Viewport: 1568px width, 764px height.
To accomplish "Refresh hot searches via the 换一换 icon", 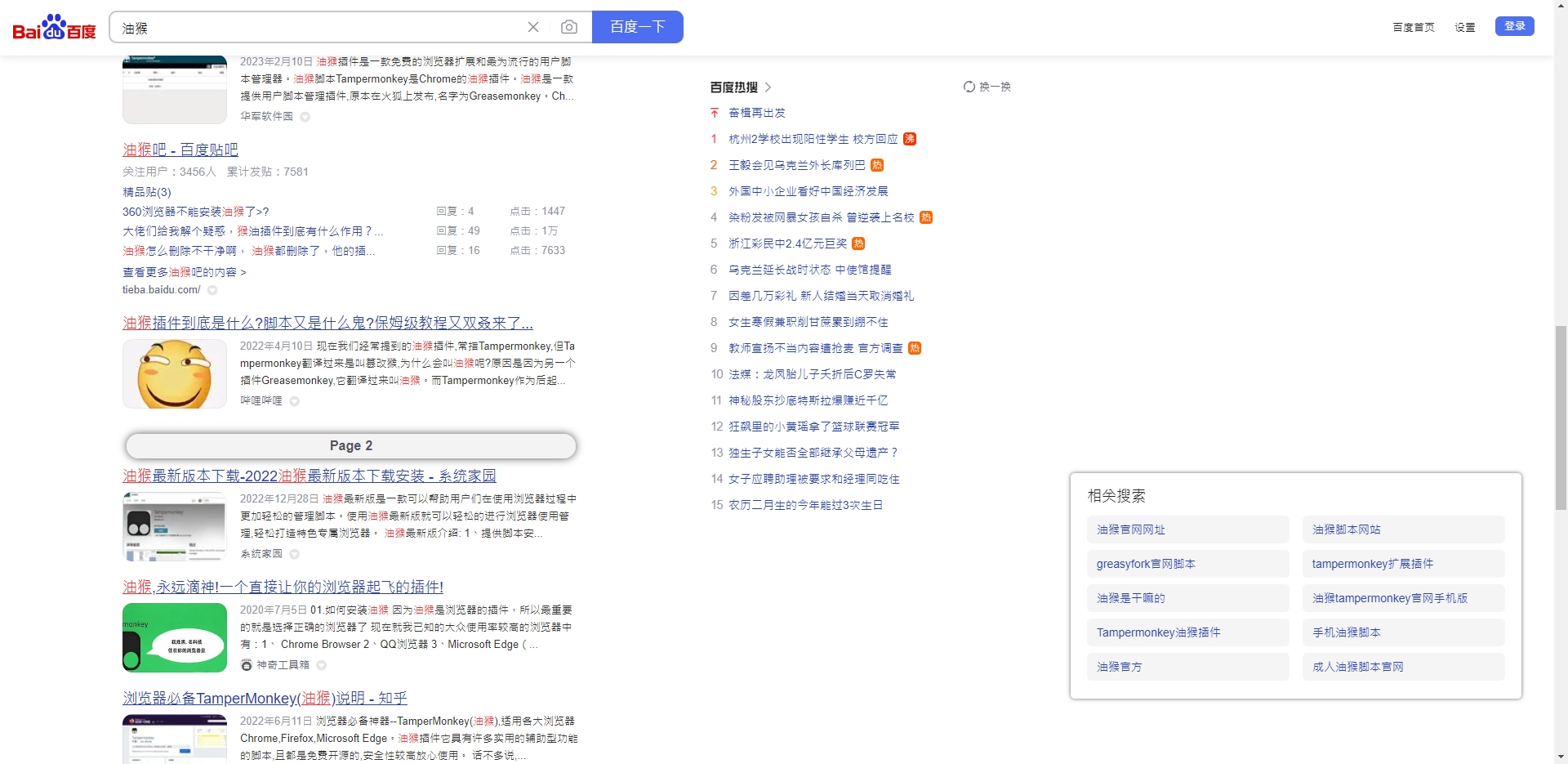I will pyautogui.click(x=969, y=86).
